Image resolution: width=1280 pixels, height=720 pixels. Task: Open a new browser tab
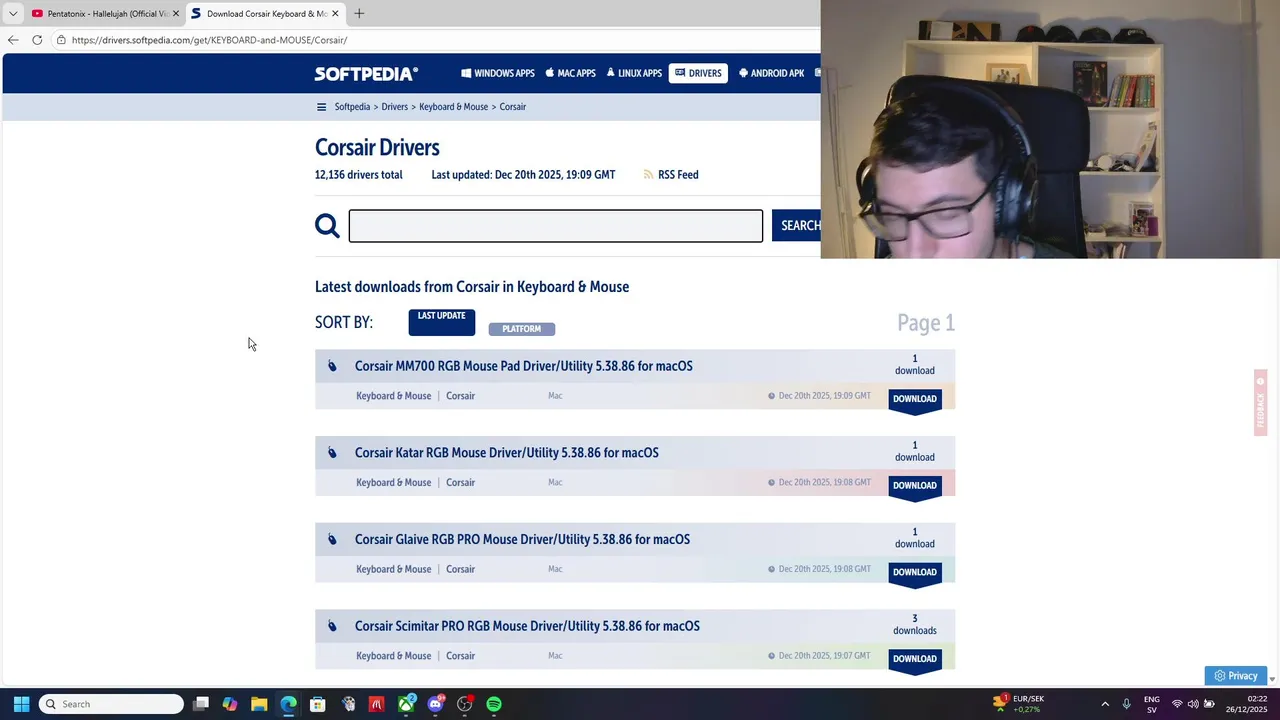(x=359, y=14)
